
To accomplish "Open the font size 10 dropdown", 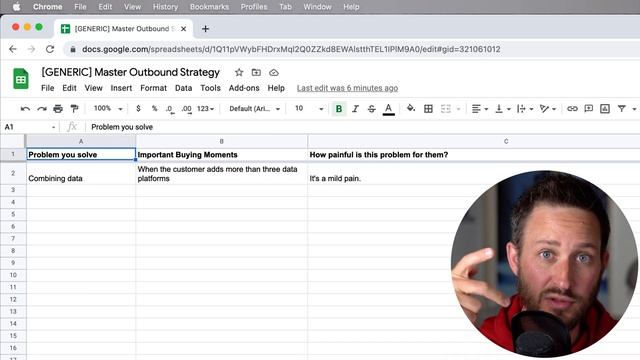I will click(x=309, y=109).
